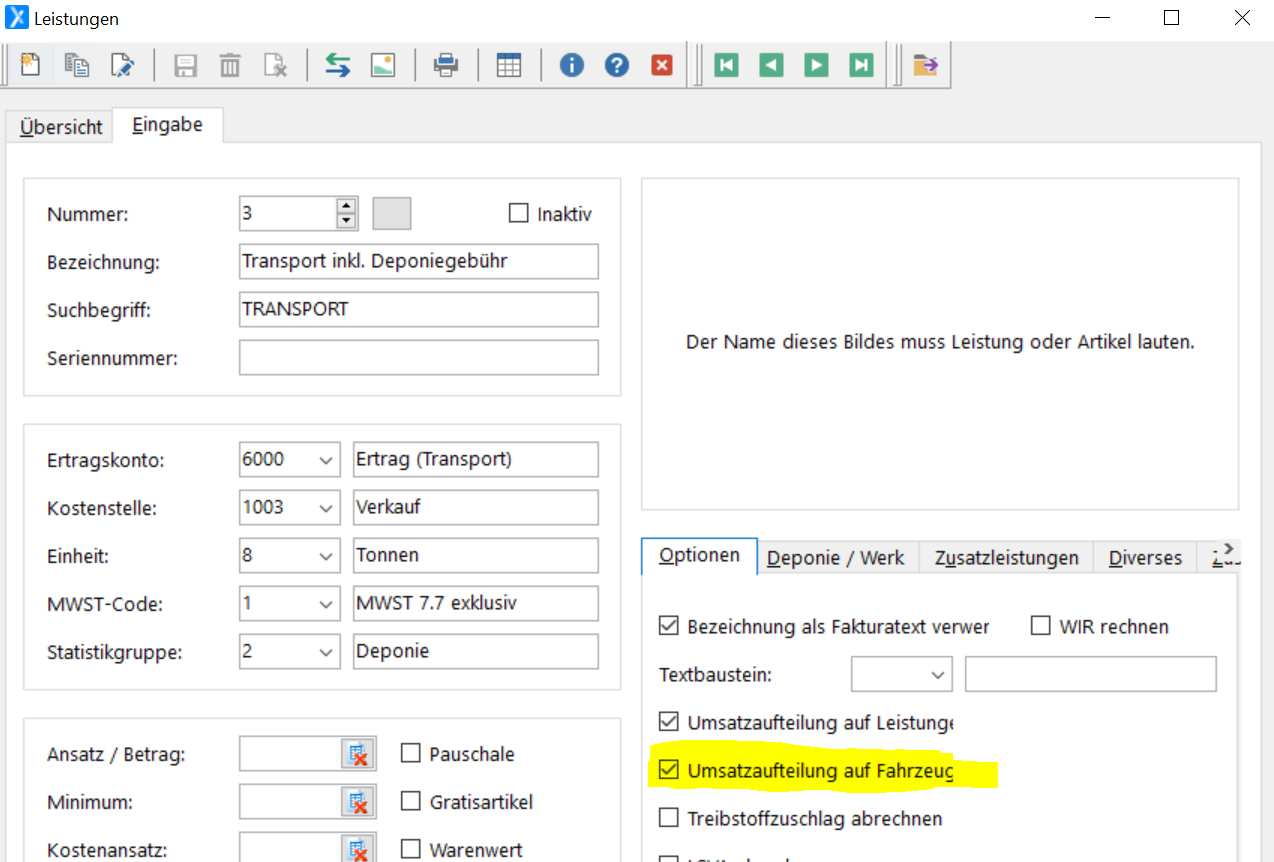Enable the Inaktiv checkbox
Image resolution: width=1274 pixels, height=862 pixels.
pyautogui.click(x=518, y=214)
